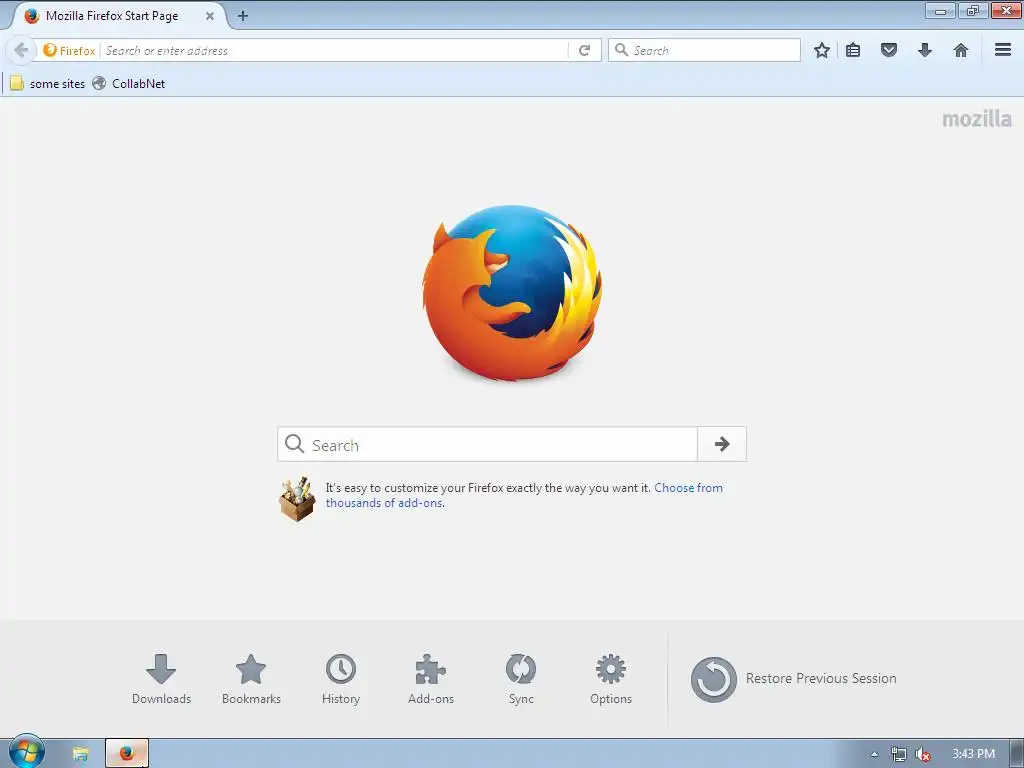Image resolution: width=1024 pixels, height=768 pixels.
Task: Click the Firefox taskbar button
Action: pos(127,753)
